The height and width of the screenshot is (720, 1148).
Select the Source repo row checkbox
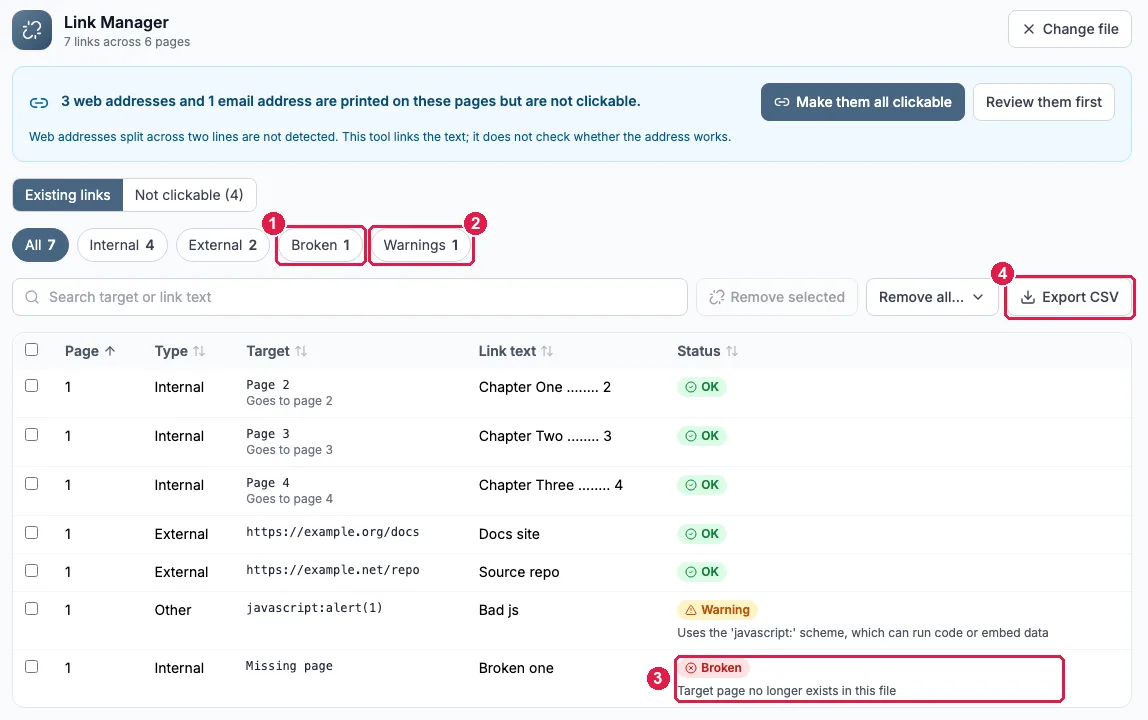click(31, 570)
